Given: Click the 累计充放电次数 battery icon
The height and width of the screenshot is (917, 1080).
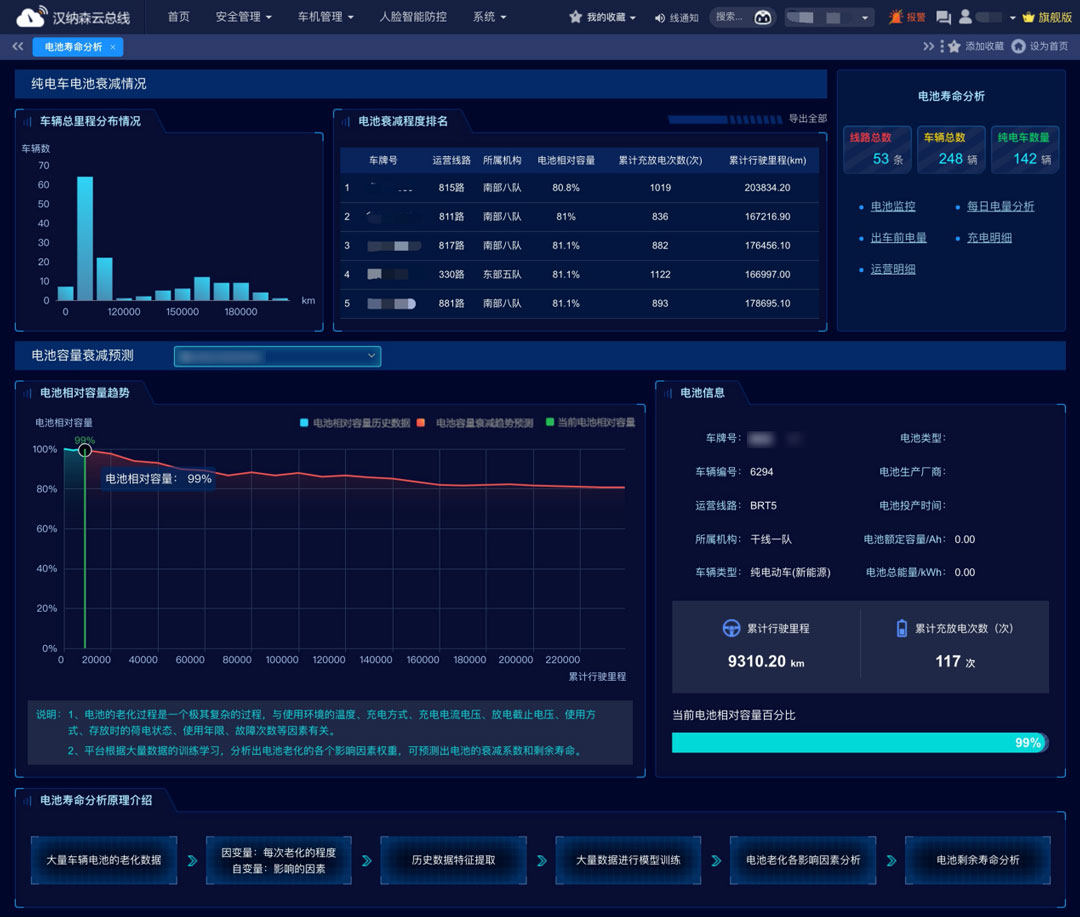Looking at the screenshot, I should [901, 628].
